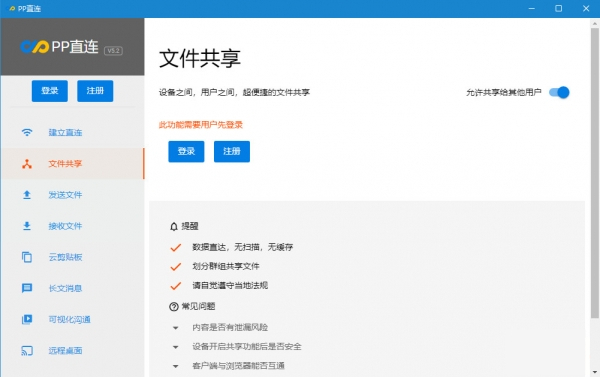Toggle 允许共享给其他用户 switch
The height and width of the screenshot is (377, 600).
pos(559,92)
